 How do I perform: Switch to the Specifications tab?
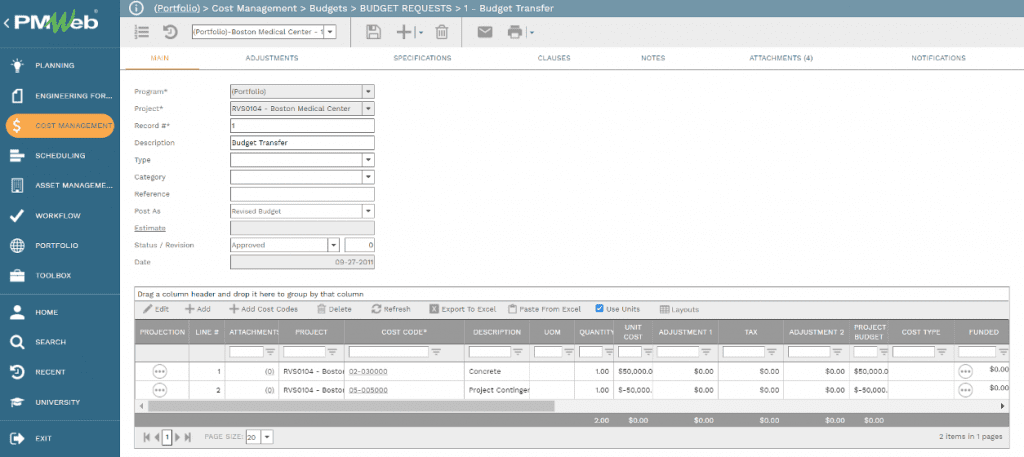[422, 58]
